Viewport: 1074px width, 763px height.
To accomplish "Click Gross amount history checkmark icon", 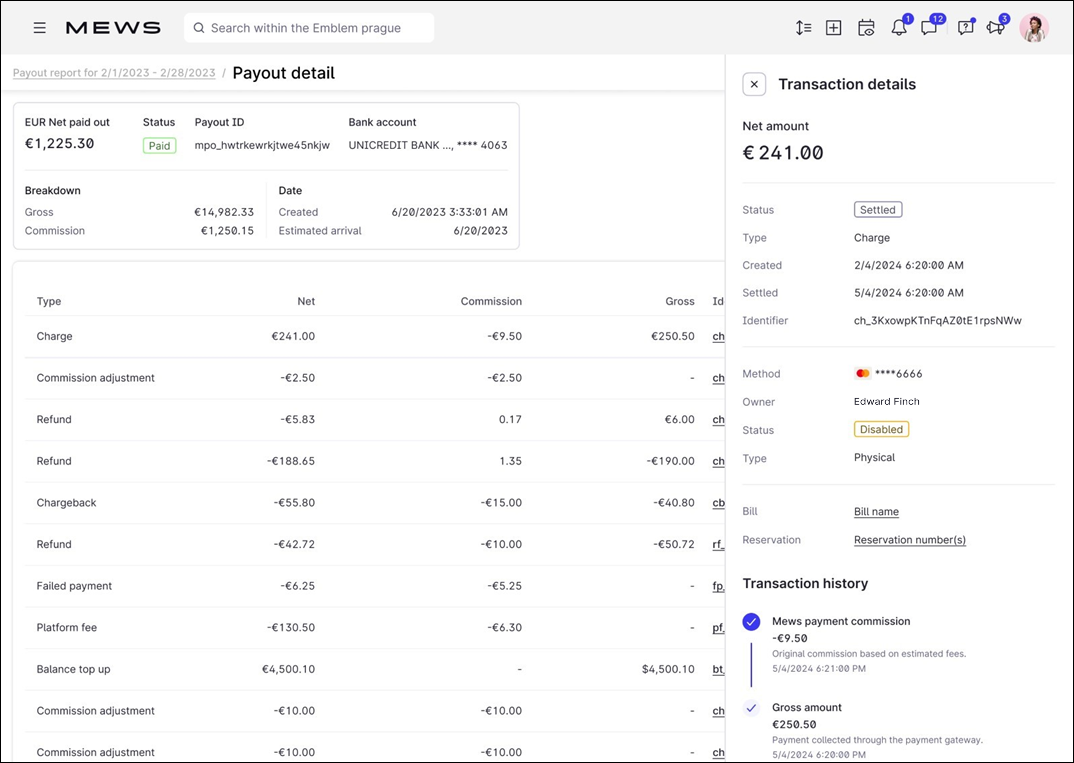I will coord(751,708).
